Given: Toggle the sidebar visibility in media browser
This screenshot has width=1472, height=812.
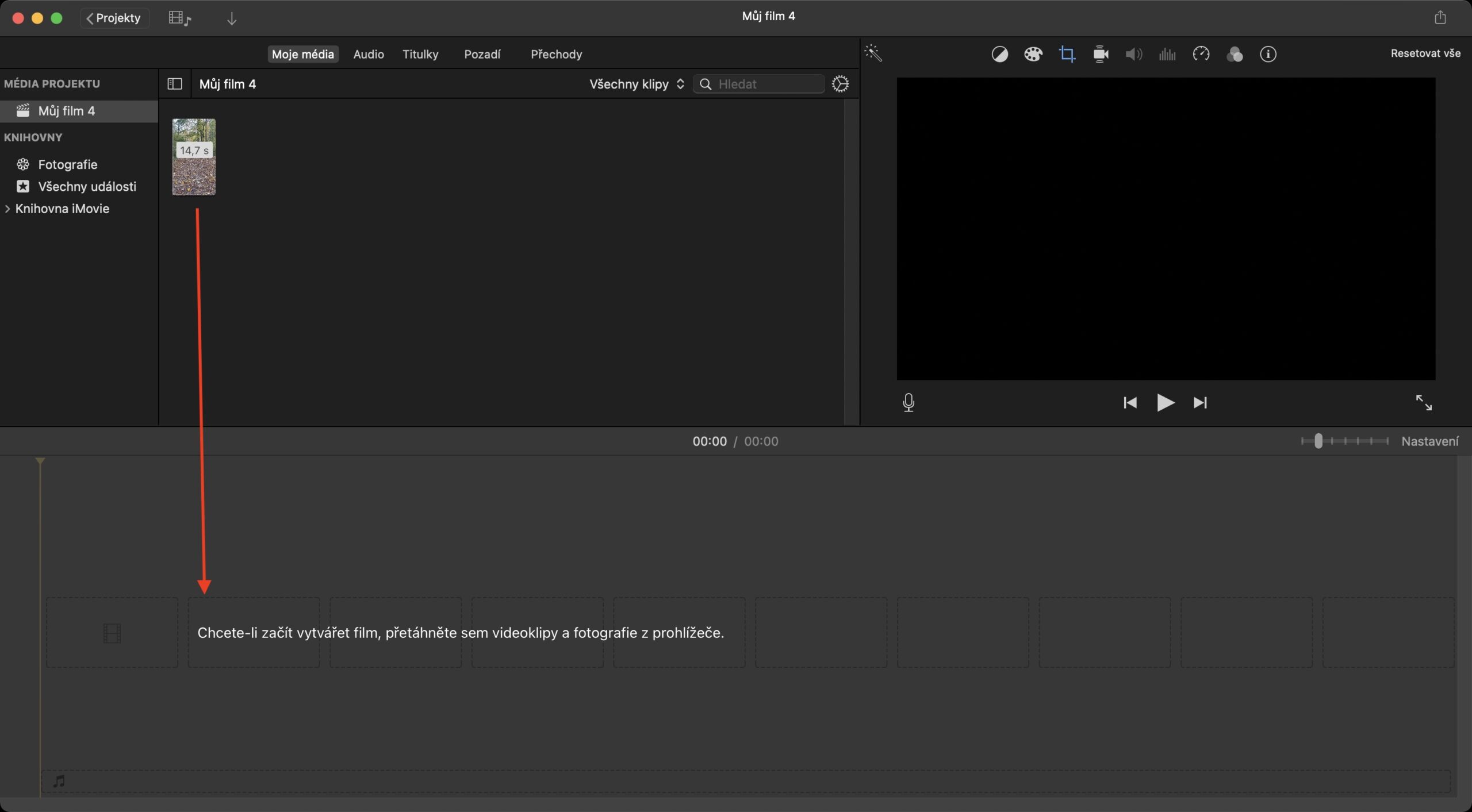Looking at the screenshot, I should tap(174, 84).
